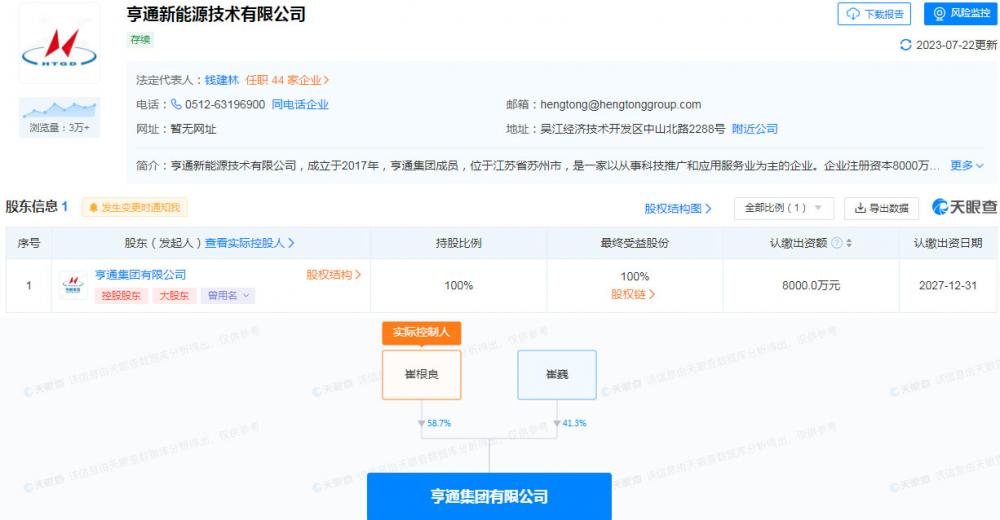1000x520 pixels.
Task: Click the 控股股东 tag
Action: [x=121, y=295]
